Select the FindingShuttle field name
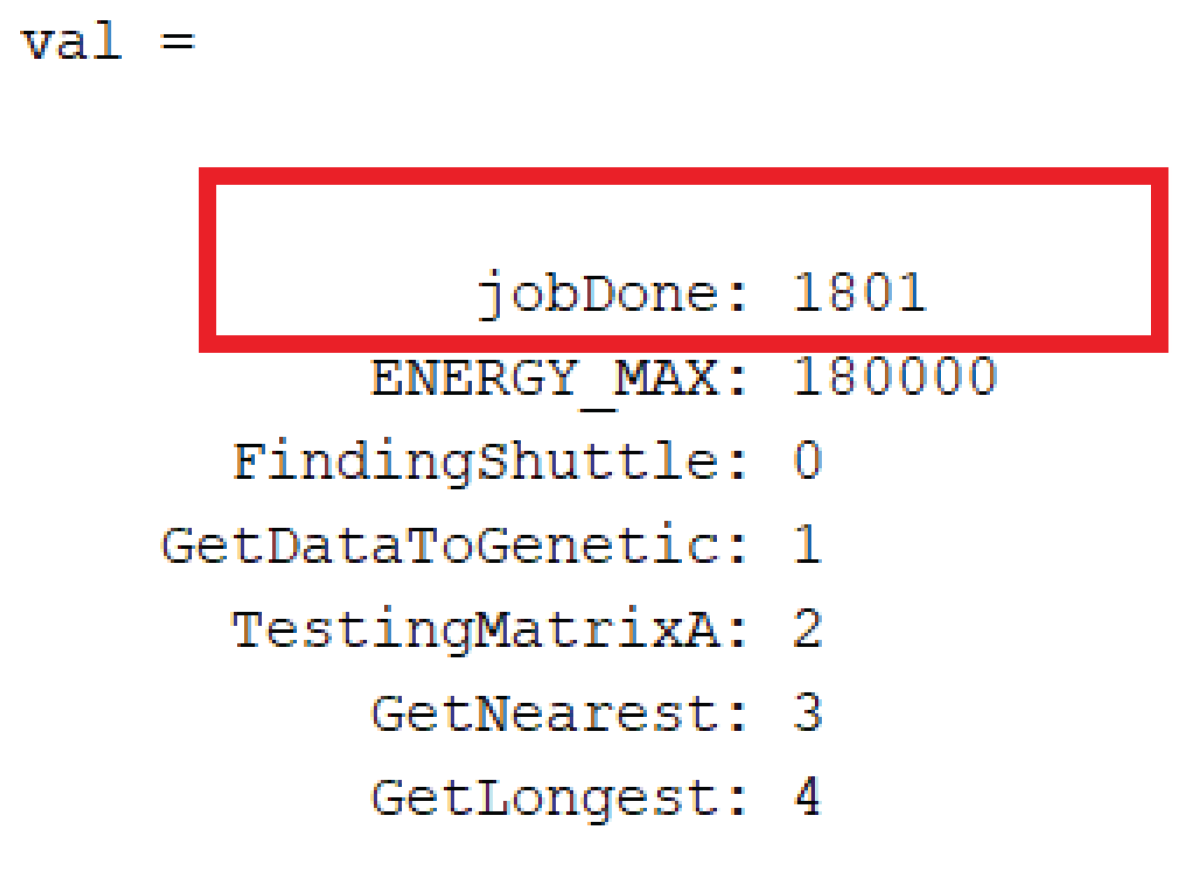This screenshot has width=1195, height=869. coord(476,463)
